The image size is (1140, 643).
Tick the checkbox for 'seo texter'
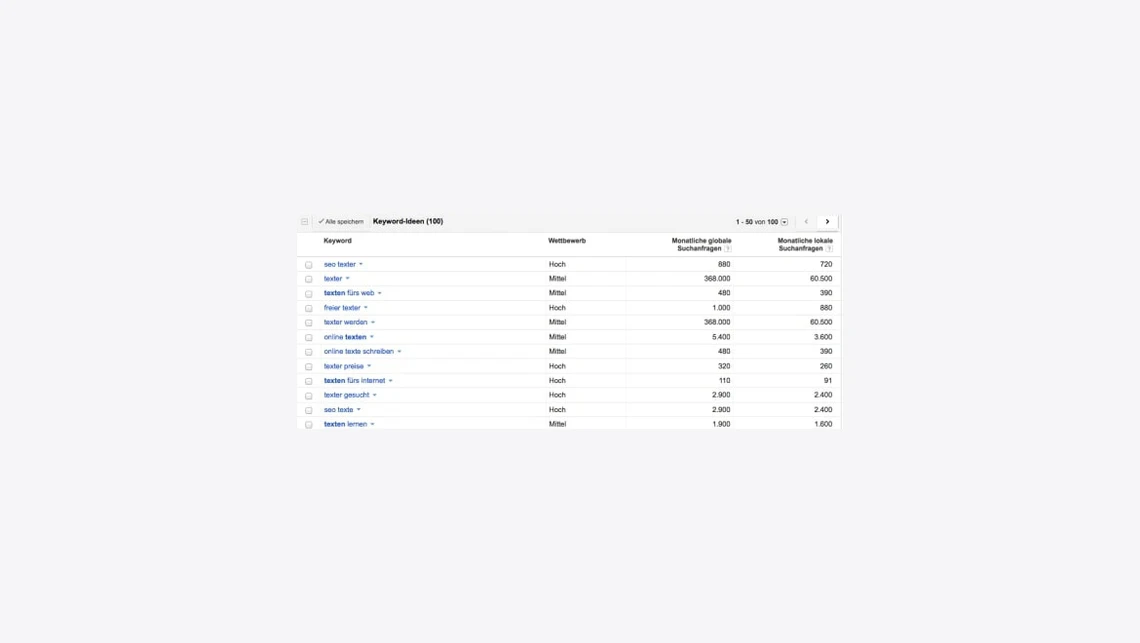coord(309,265)
